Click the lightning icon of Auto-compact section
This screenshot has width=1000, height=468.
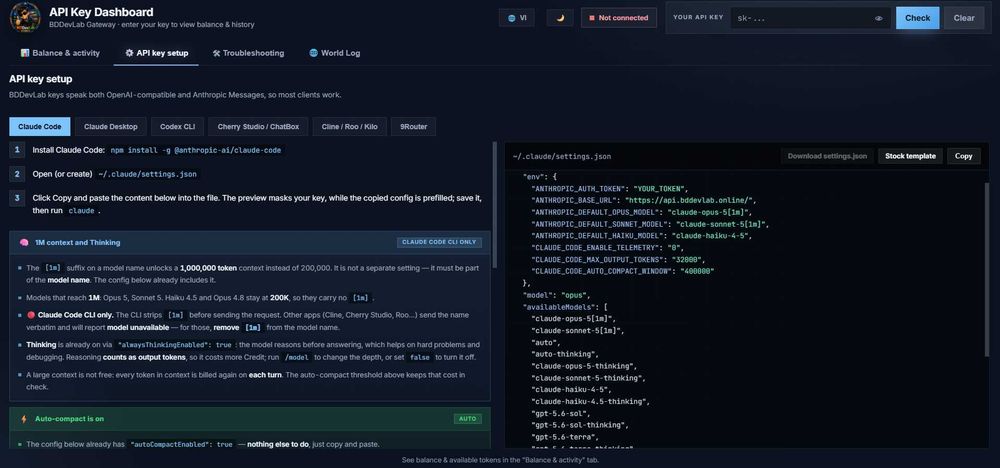(24, 419)
